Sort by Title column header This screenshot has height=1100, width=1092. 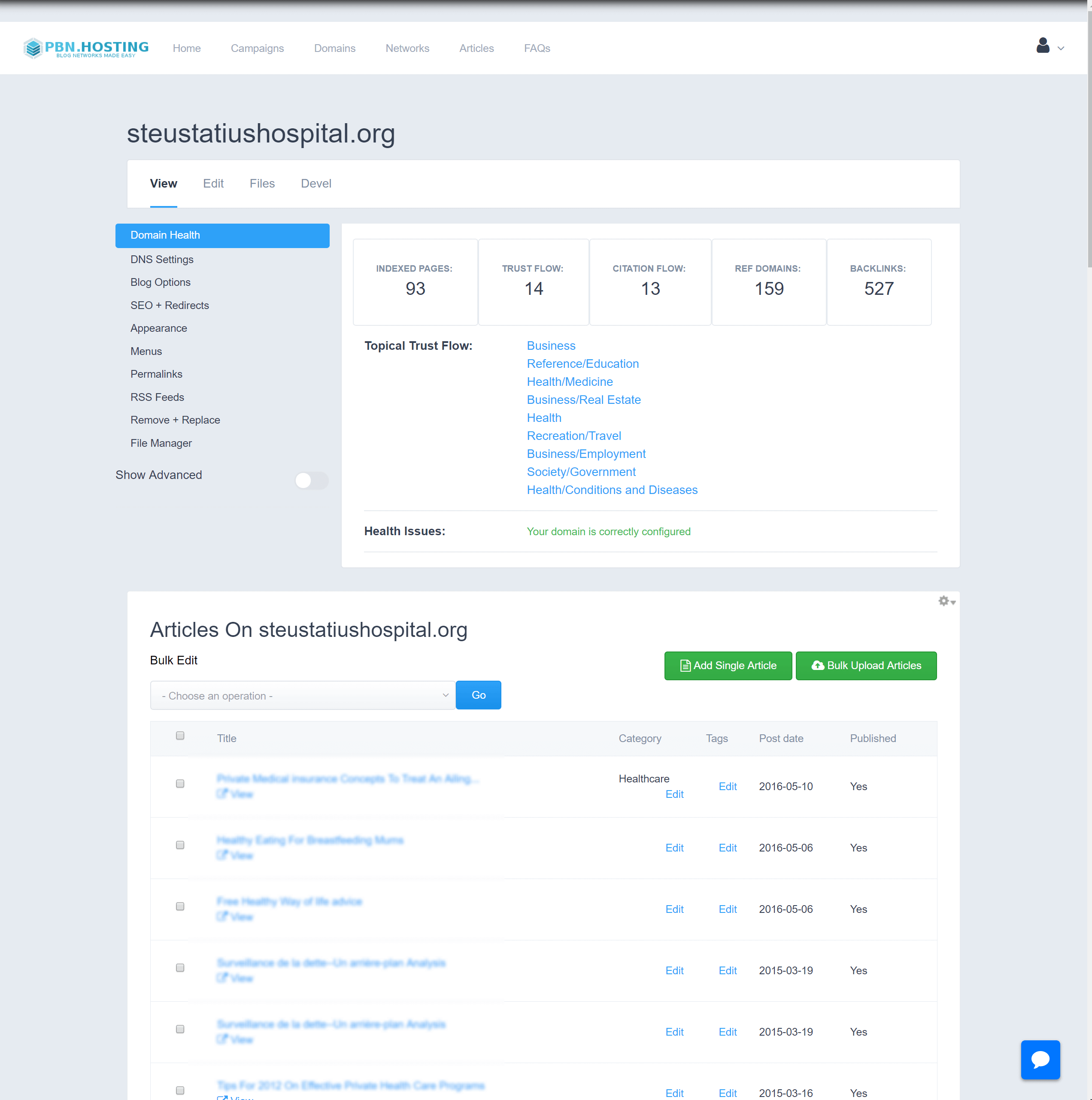click(227, 739)
